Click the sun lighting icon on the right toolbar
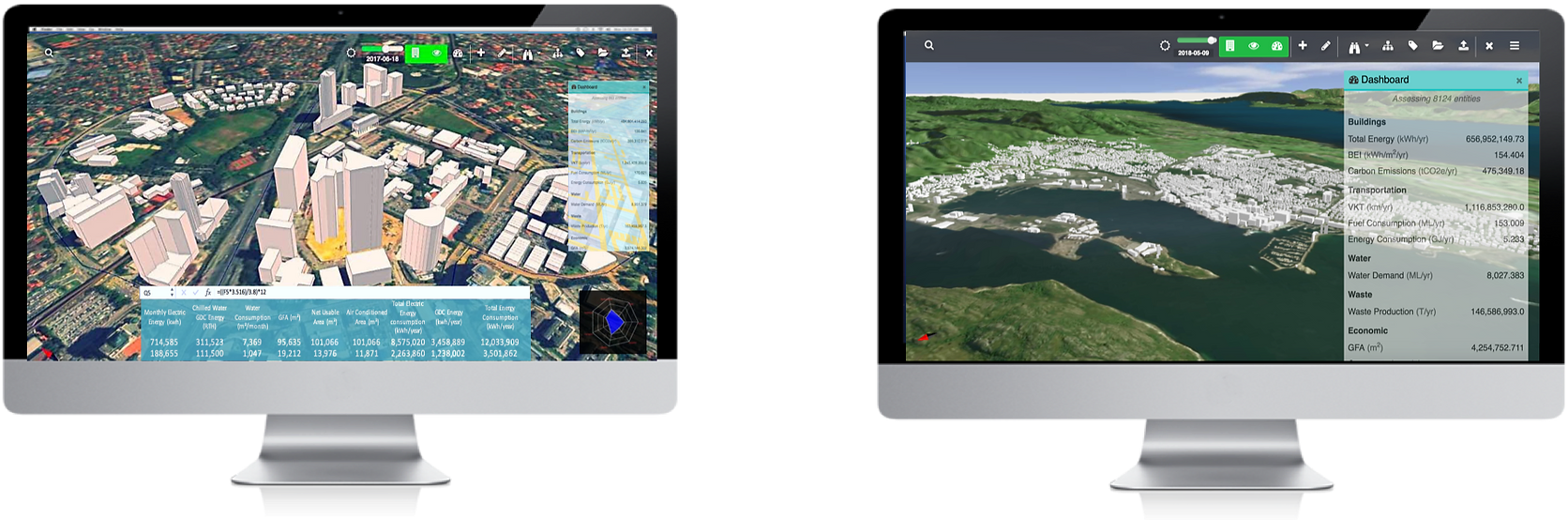 click(1165, 45)
